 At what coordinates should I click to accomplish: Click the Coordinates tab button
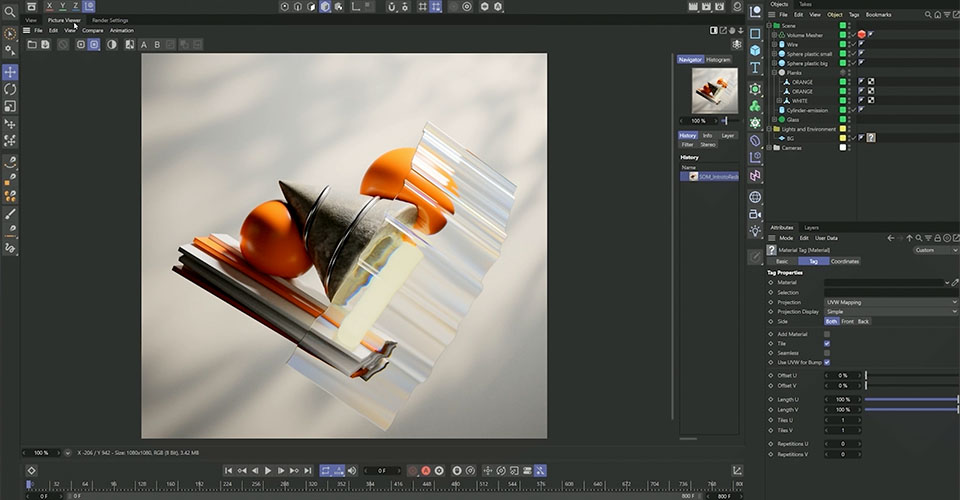click(x=845, y=261)
